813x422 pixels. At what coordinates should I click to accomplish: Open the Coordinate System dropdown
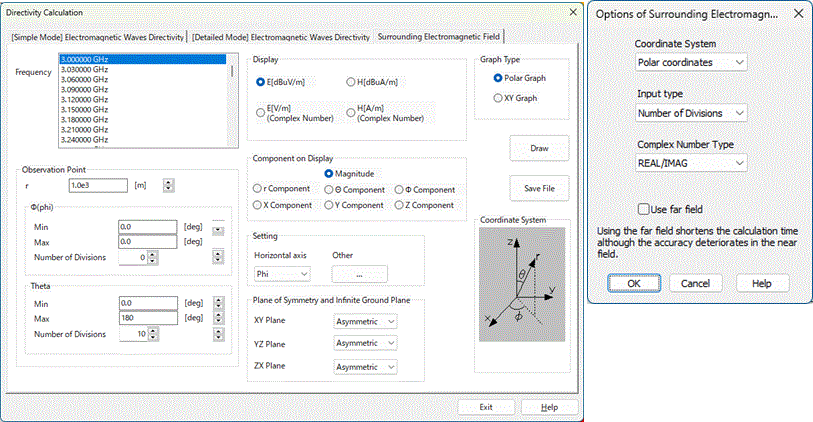pyautogui.click(x=691, y=63)
